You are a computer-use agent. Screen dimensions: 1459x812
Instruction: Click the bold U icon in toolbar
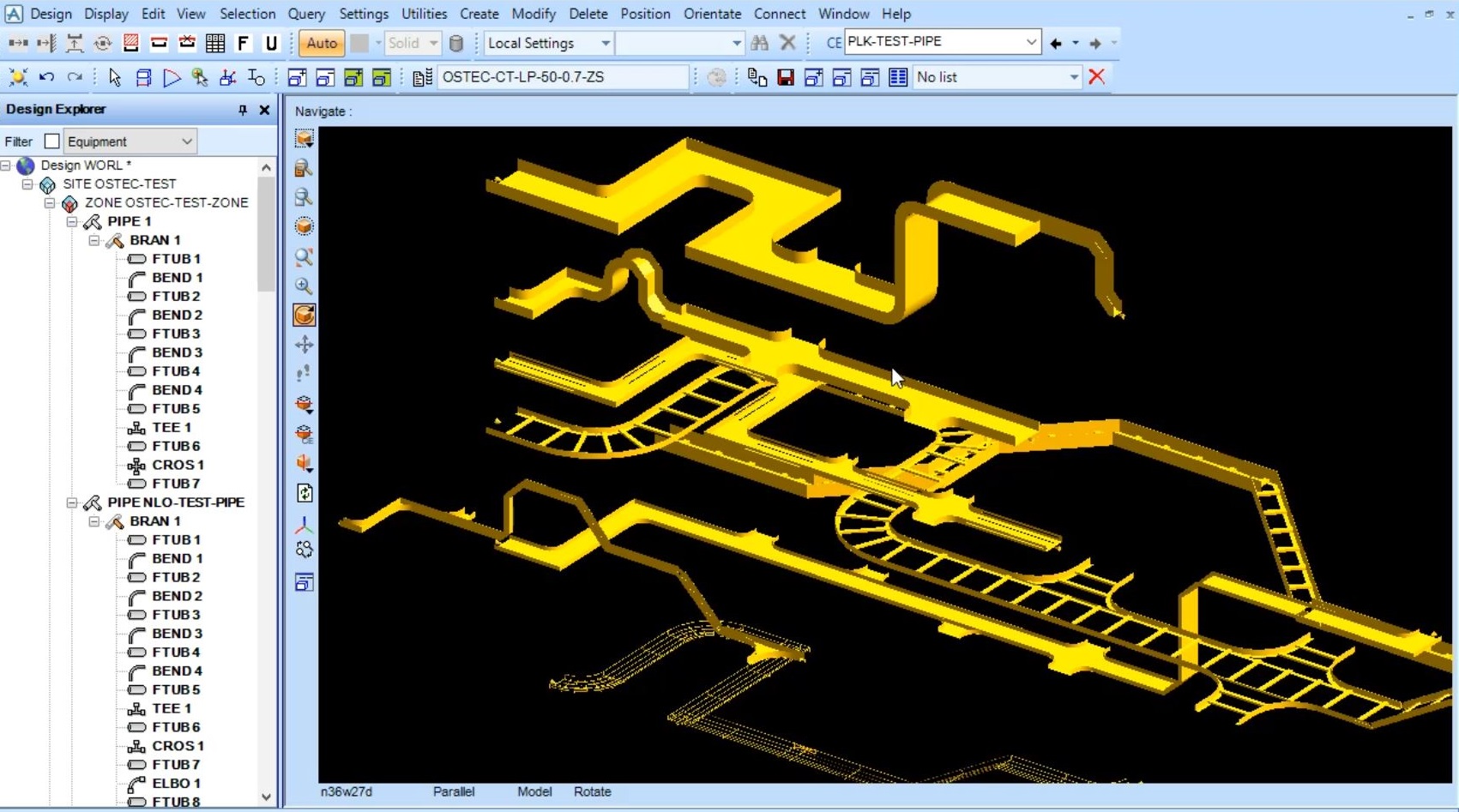tap(271, 43)
